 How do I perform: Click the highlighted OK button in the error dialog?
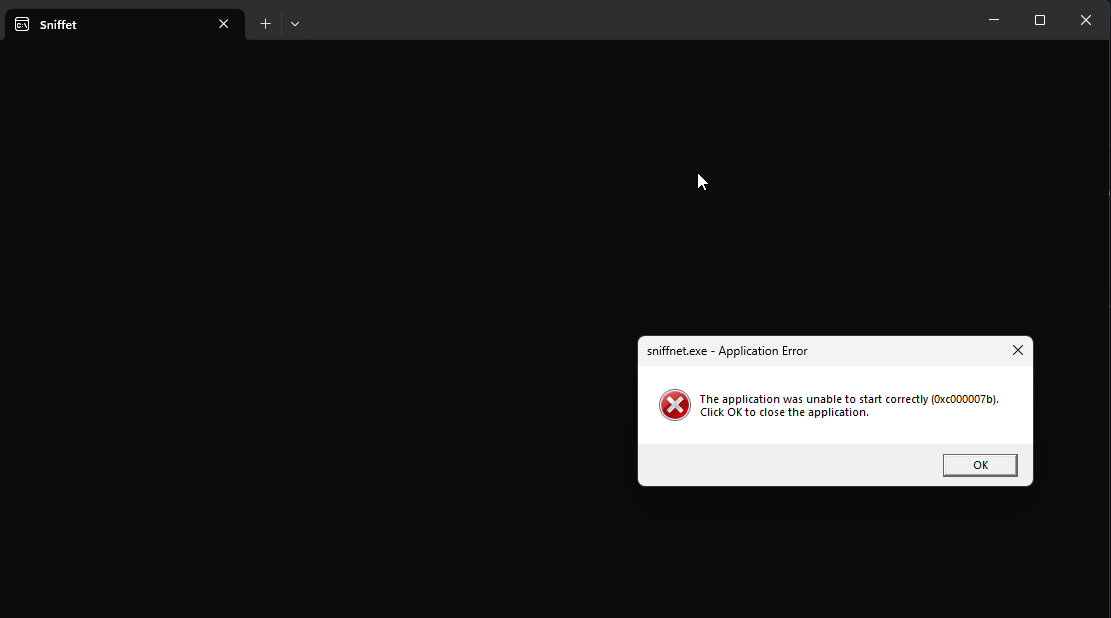coord(980,464)
